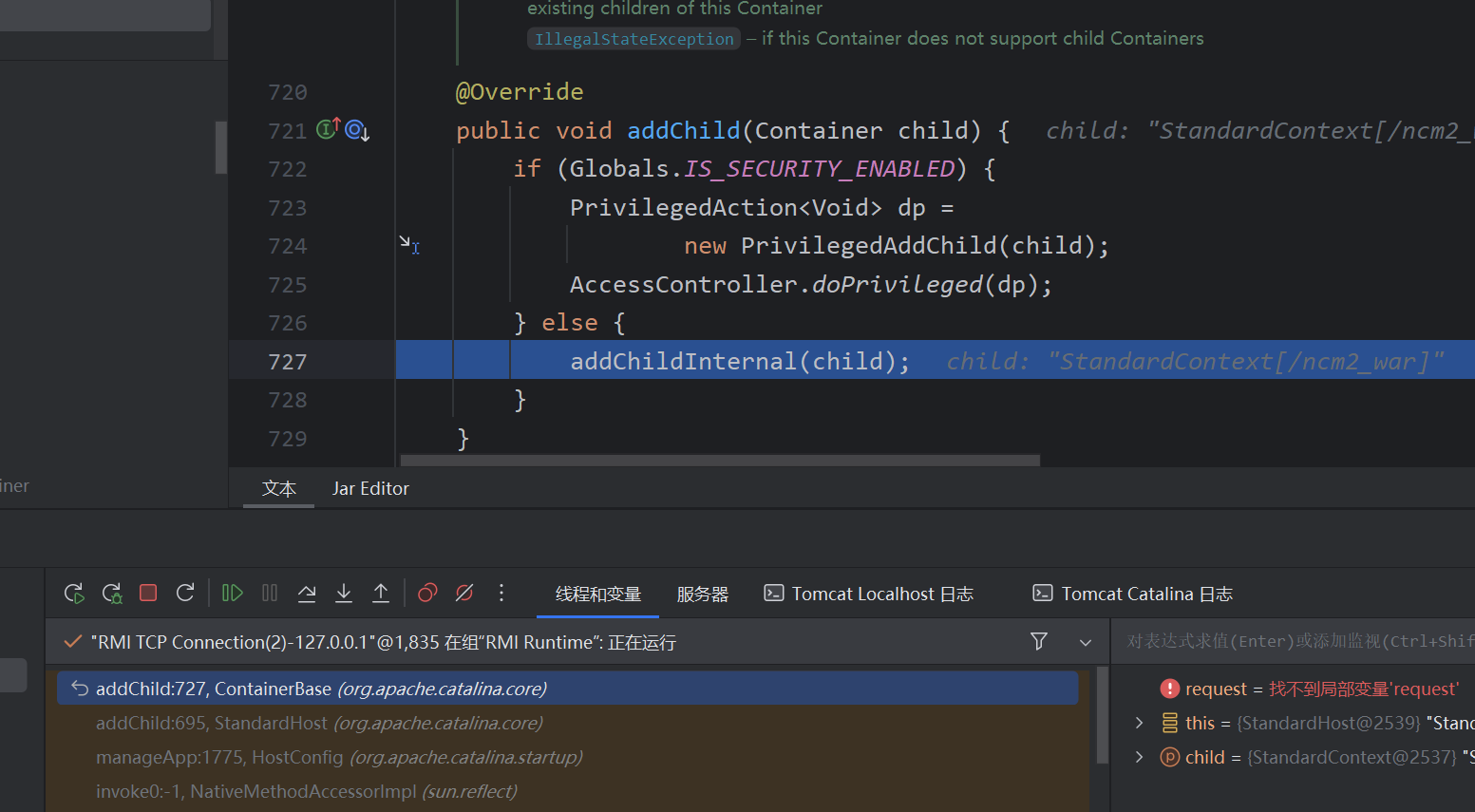Open the filter funnel for frames
The height and width of the screenshot is (812, 1475).
1039,642
